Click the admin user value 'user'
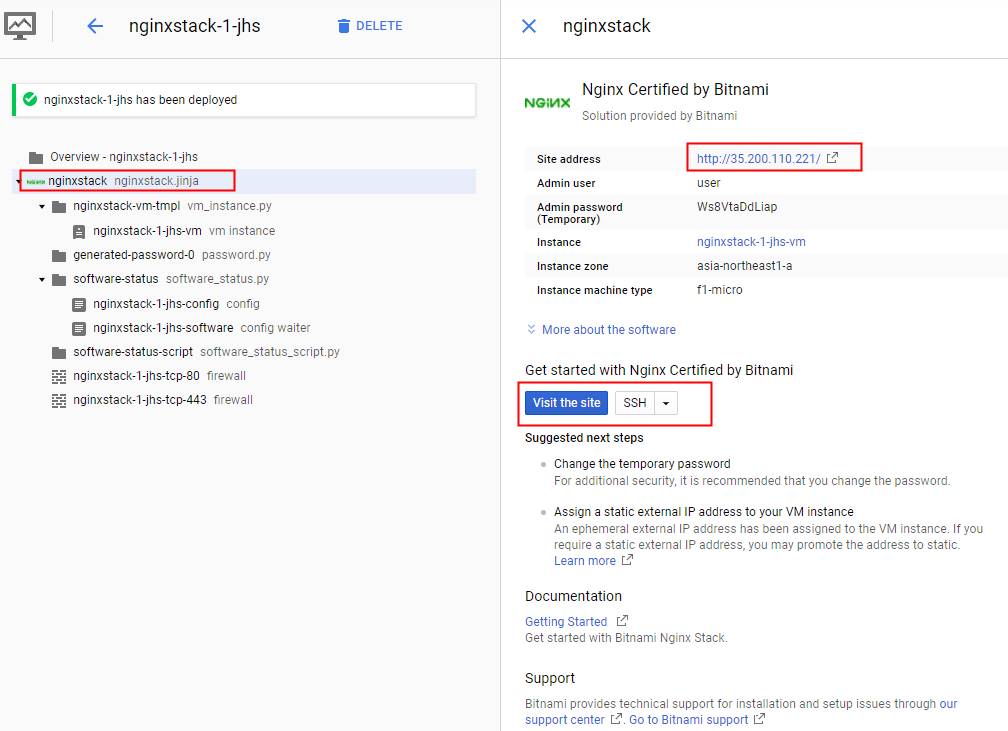This screenshot has height=731, width=1008. (708, 183)
